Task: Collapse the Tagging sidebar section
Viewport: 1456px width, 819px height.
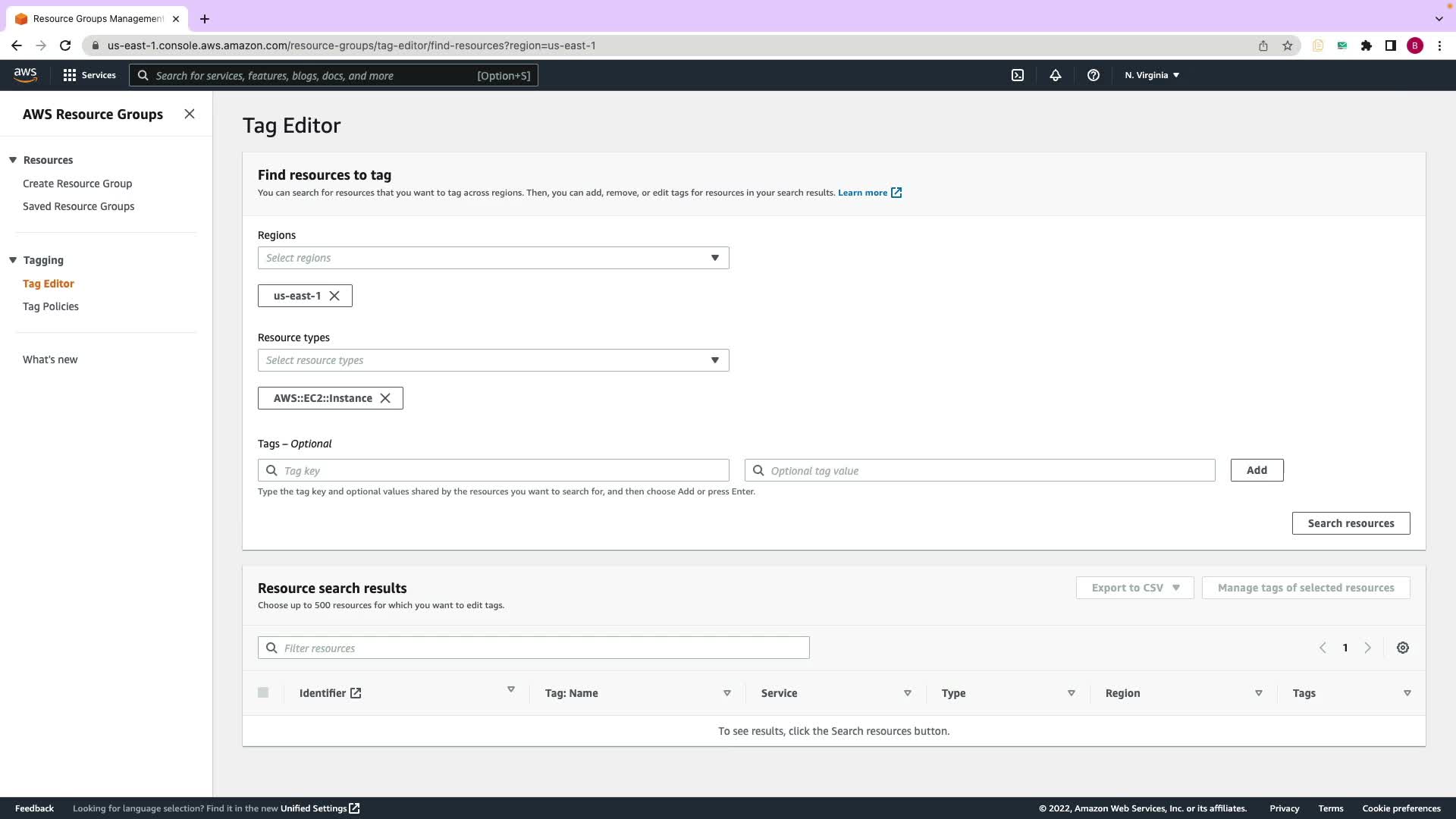Action: pos(13,260)
